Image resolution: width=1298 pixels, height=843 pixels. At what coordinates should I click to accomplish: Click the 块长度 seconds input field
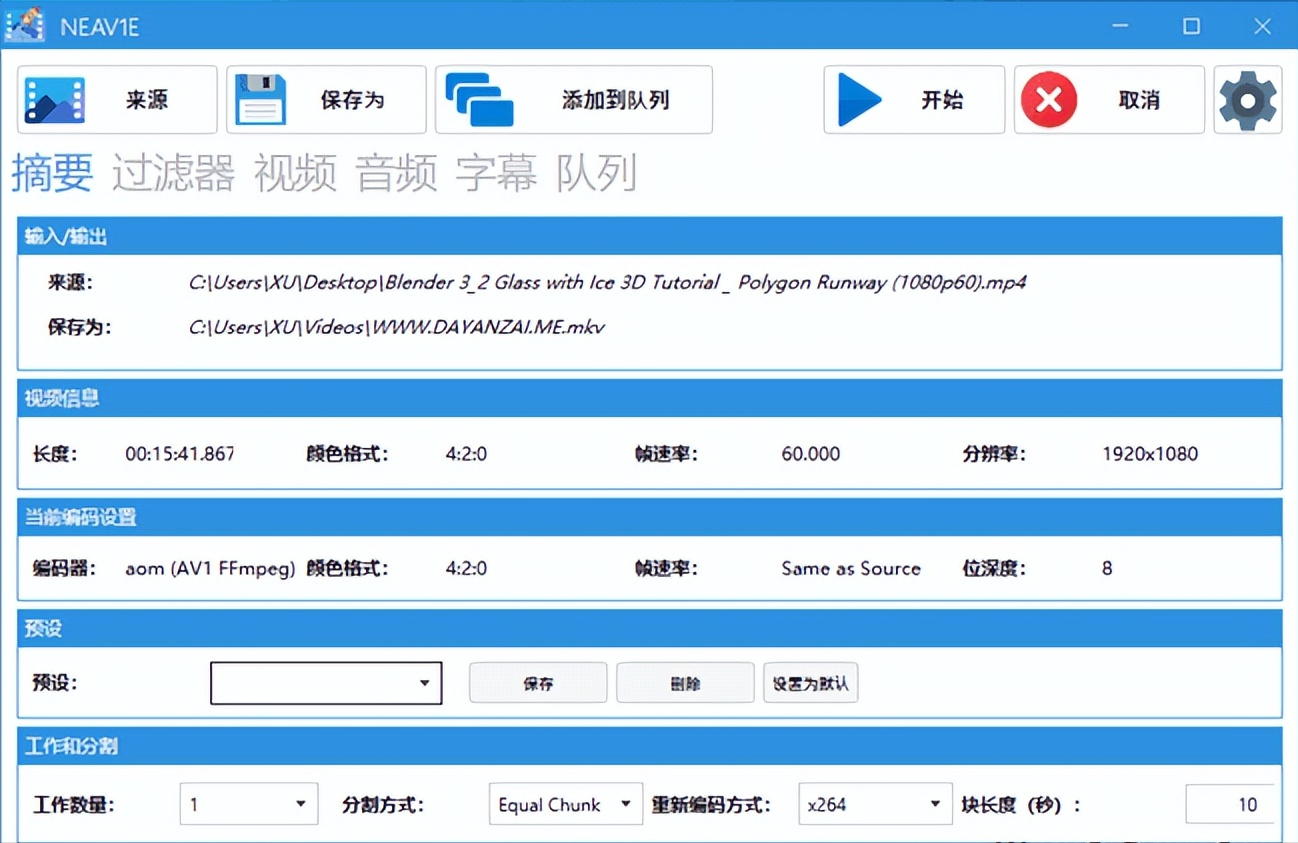pyautogui.click(x=1229, y=804)
